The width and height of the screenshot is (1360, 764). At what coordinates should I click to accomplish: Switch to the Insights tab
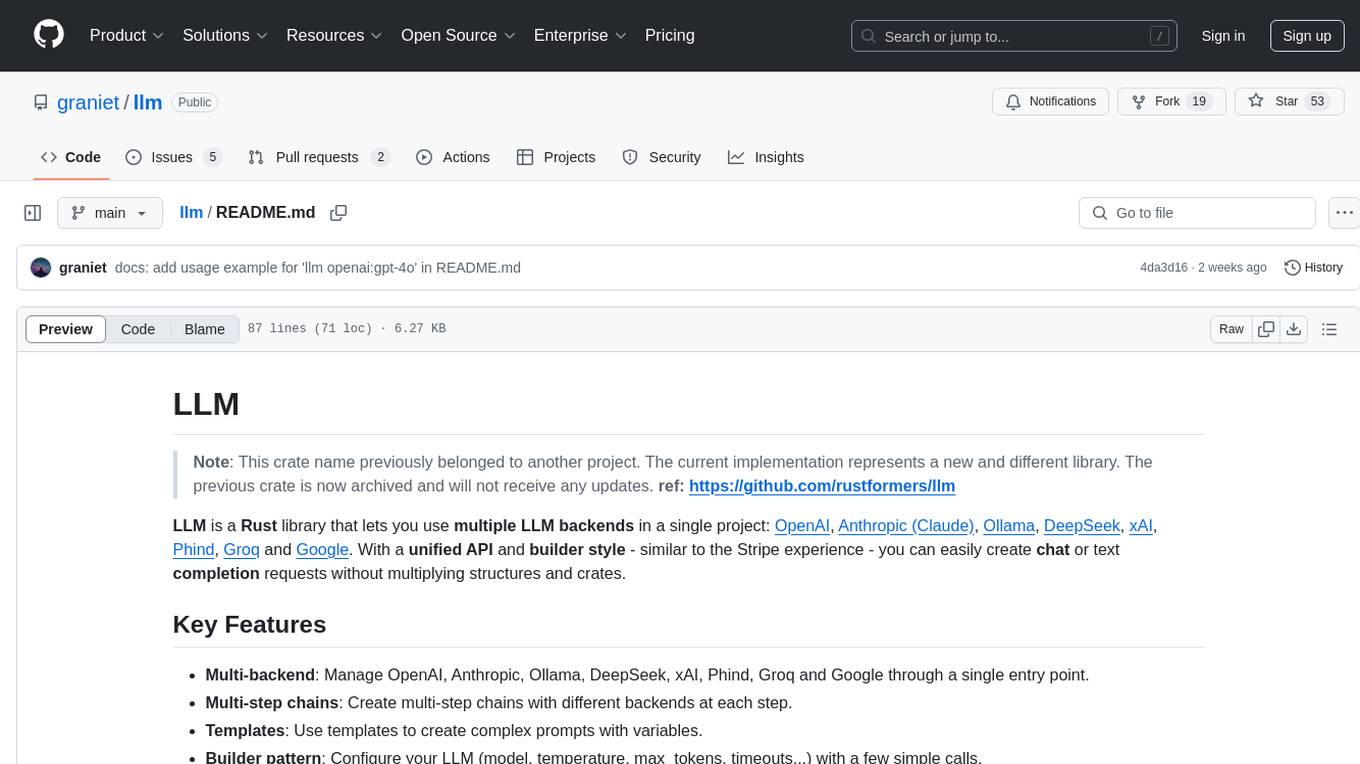(766, 157)
